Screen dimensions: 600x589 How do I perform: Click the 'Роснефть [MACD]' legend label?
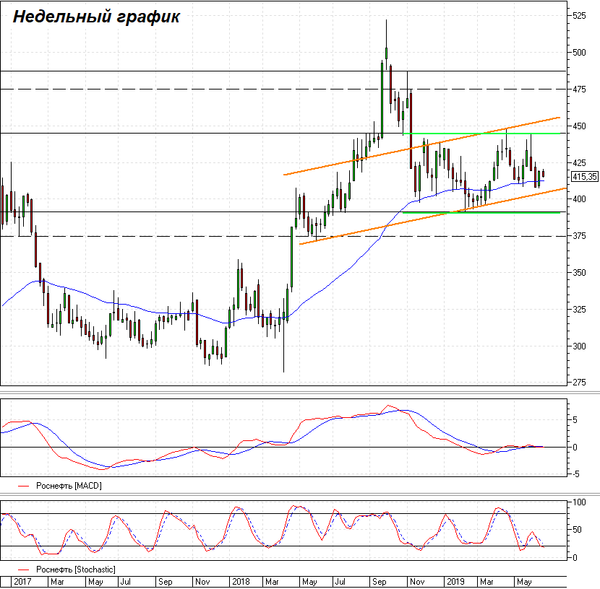pyautogui.click(x=69, y=486)
